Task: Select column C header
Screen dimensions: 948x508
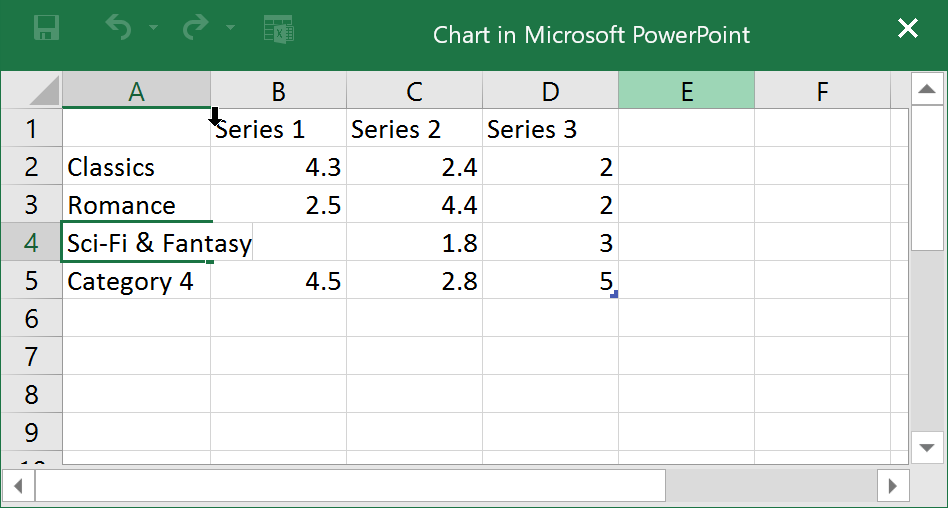Action: click(414, 90)
